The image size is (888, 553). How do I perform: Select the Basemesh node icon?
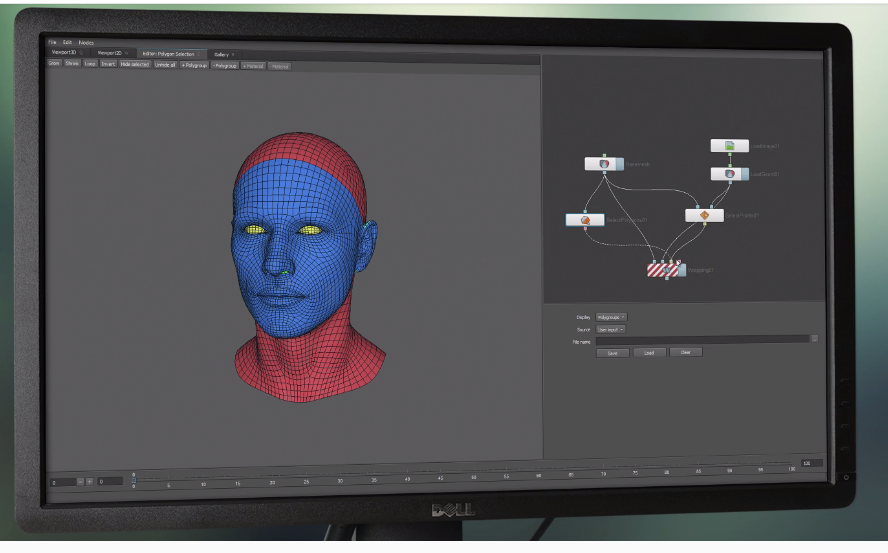tap(604, 164)
